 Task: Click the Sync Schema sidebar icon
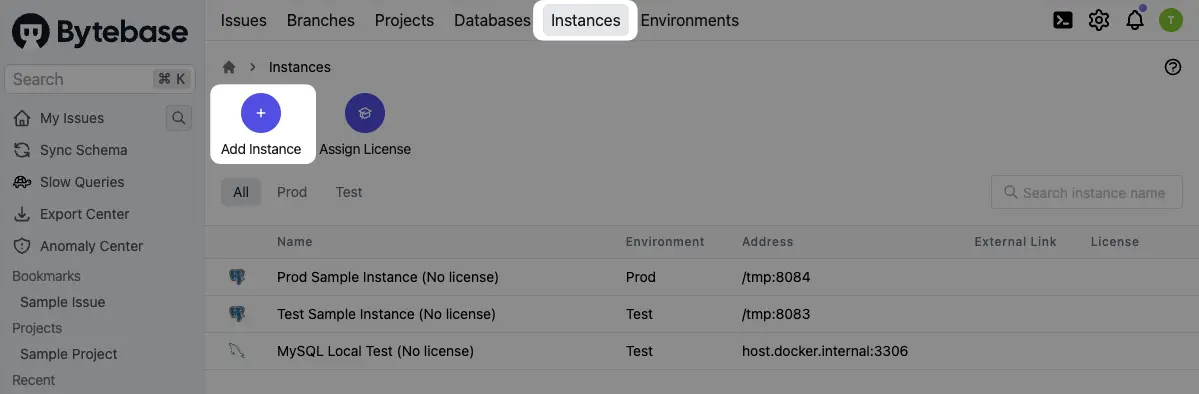(x=22, y=150)
